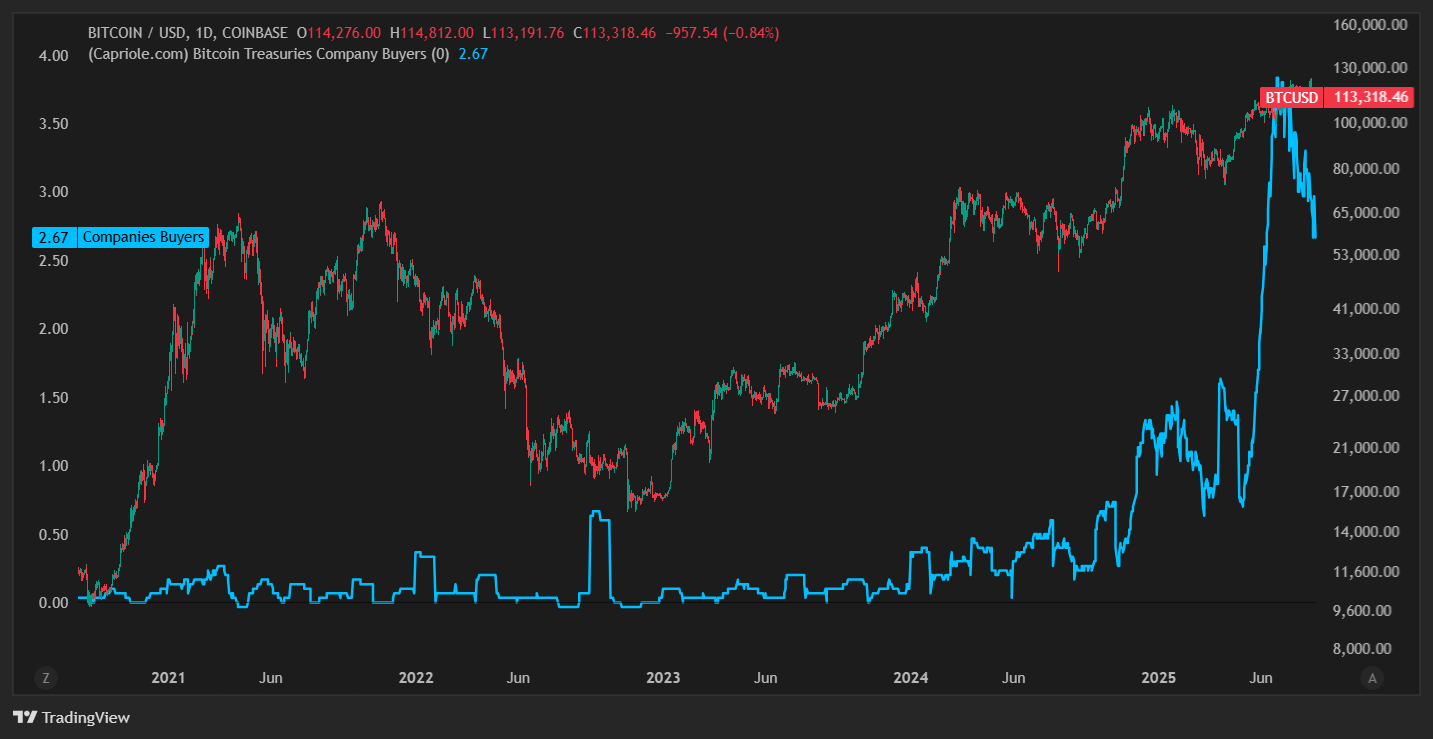Click the 2022 label on time axis
This screenshot has width=1433, height=739.
click(416, 678)
